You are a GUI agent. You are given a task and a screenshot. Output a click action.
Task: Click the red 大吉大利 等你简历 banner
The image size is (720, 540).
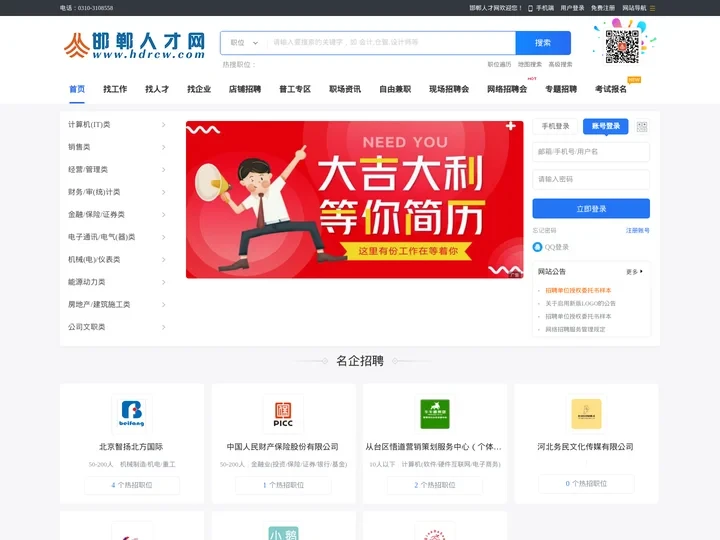(354, 200)
